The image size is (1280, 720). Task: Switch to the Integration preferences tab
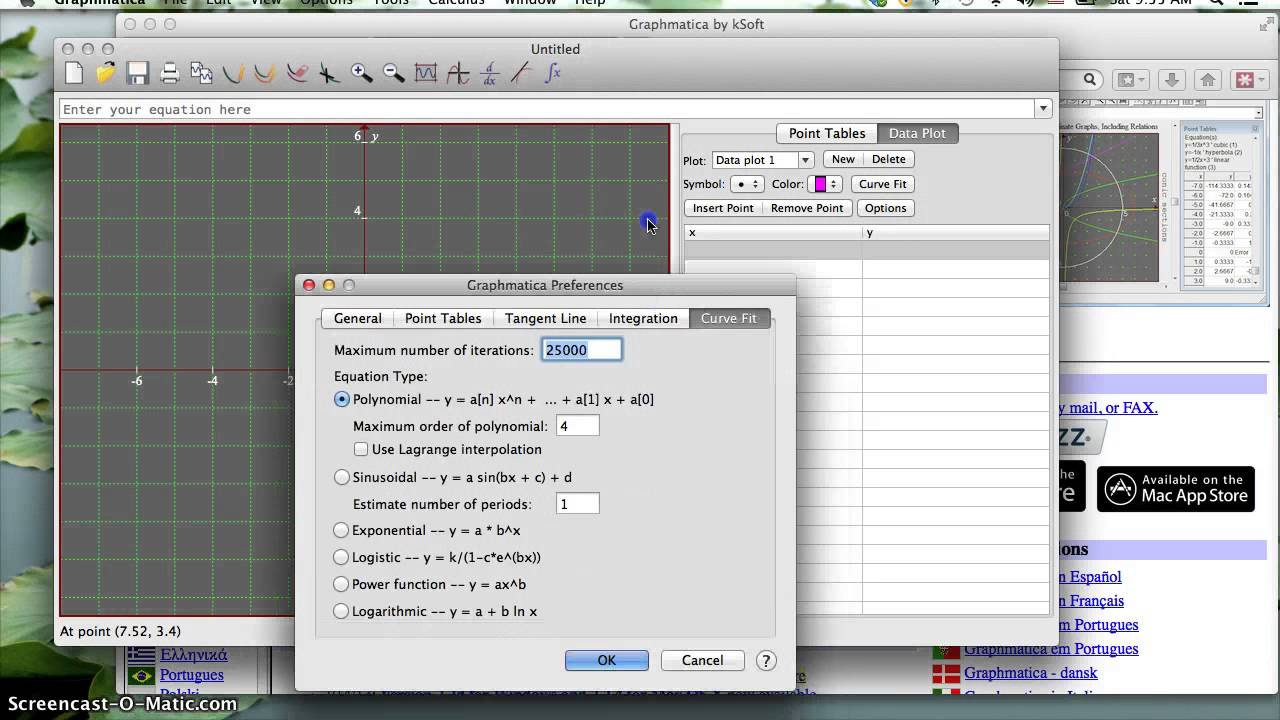[643, 318]
